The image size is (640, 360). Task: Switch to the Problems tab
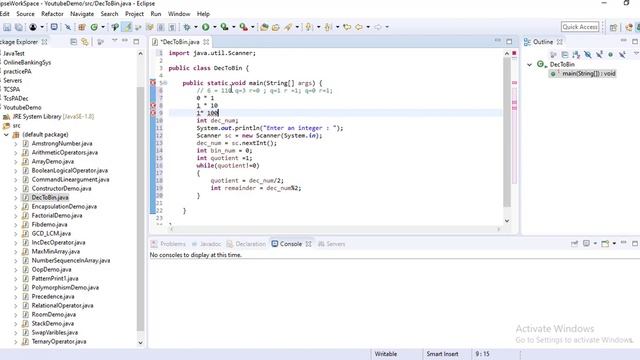coord(168,244)
